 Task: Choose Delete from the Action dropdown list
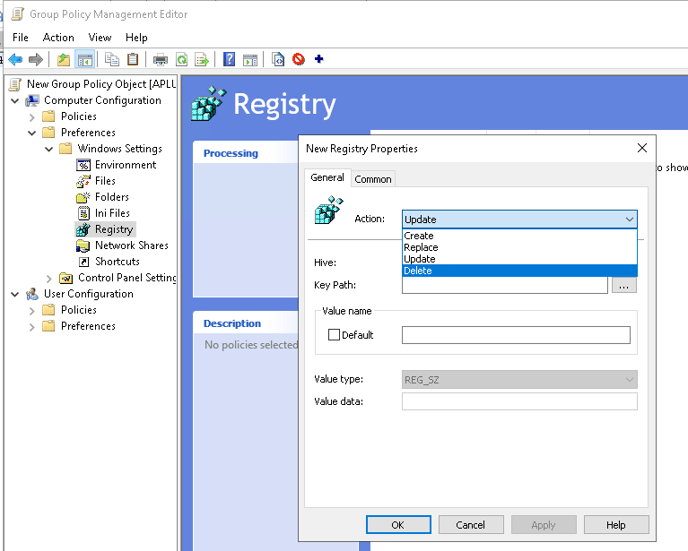(418, 271)
